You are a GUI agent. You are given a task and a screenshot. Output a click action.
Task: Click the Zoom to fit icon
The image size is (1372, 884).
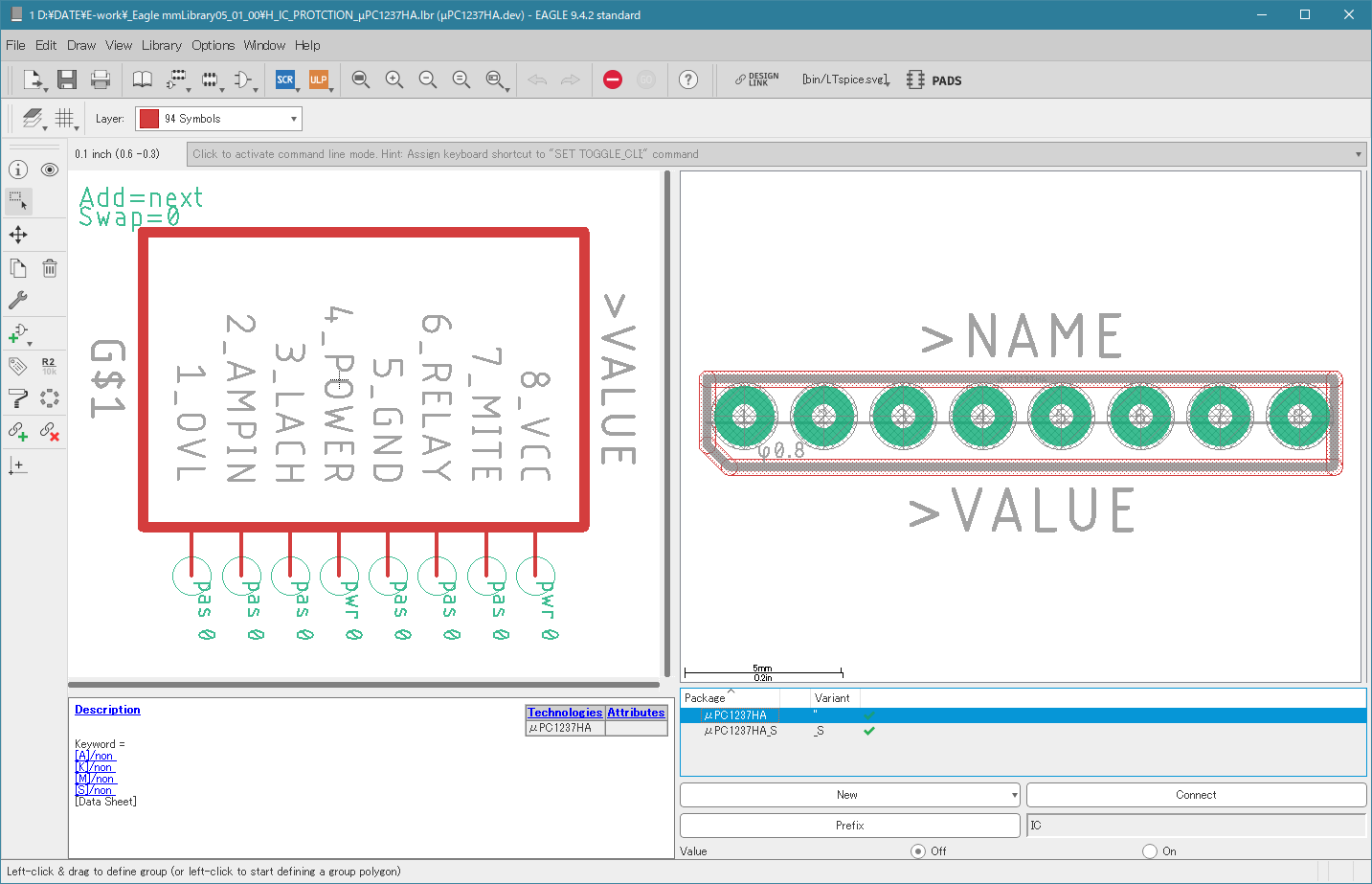361,79
